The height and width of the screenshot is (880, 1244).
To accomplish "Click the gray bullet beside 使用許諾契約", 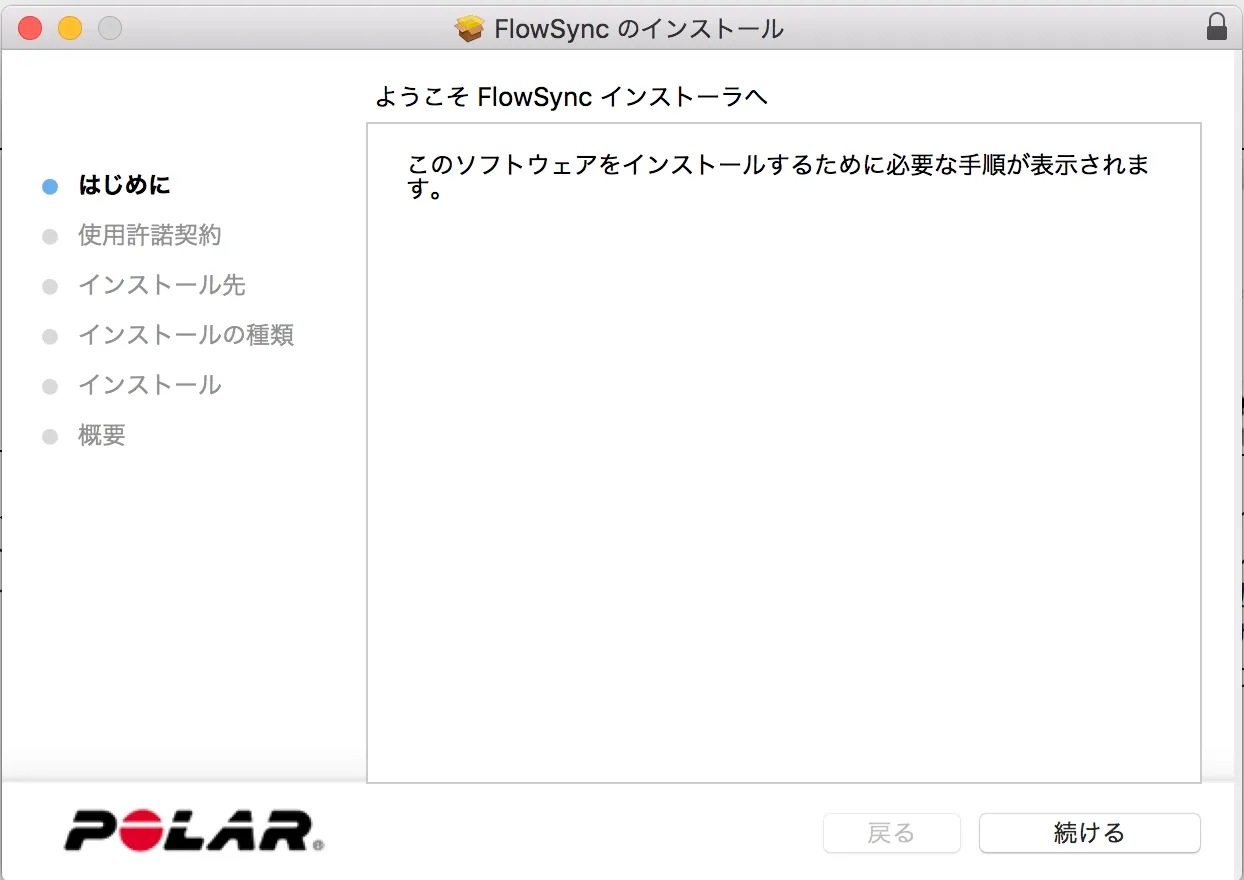I will pos(50,236).
